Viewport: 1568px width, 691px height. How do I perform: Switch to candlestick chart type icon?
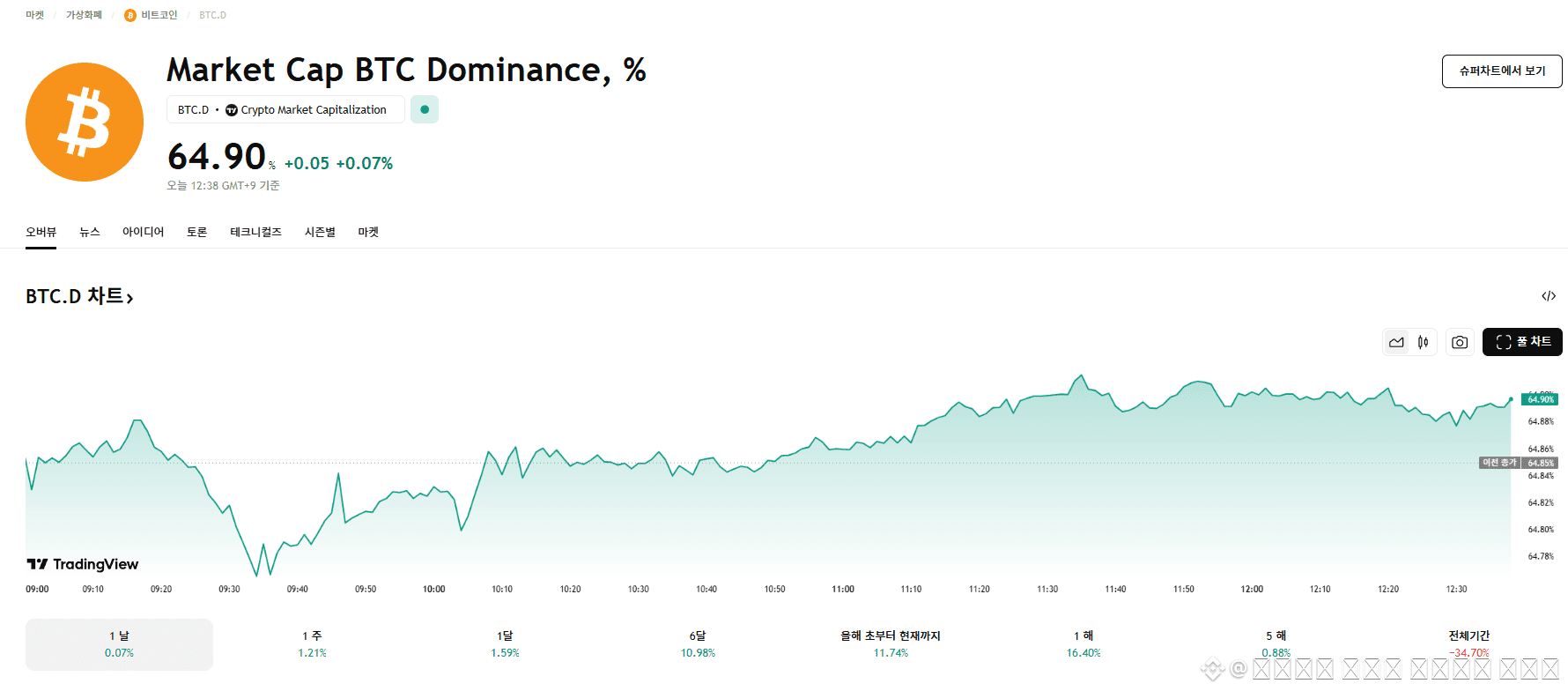[1424, 342]
